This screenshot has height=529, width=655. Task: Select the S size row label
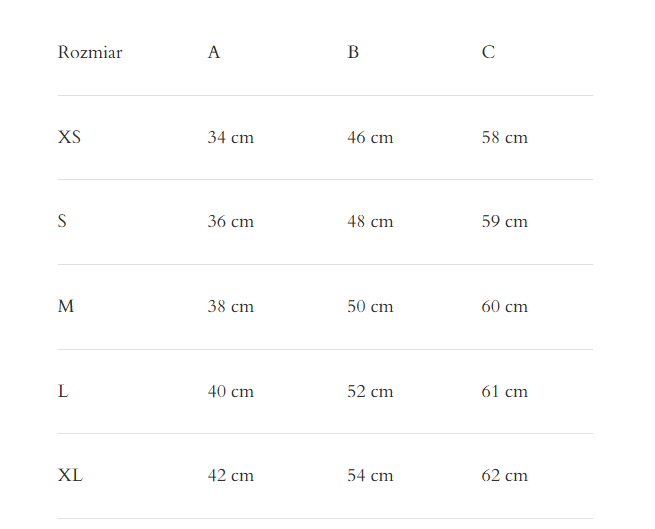pyautogui.click(x=62, y=221)
